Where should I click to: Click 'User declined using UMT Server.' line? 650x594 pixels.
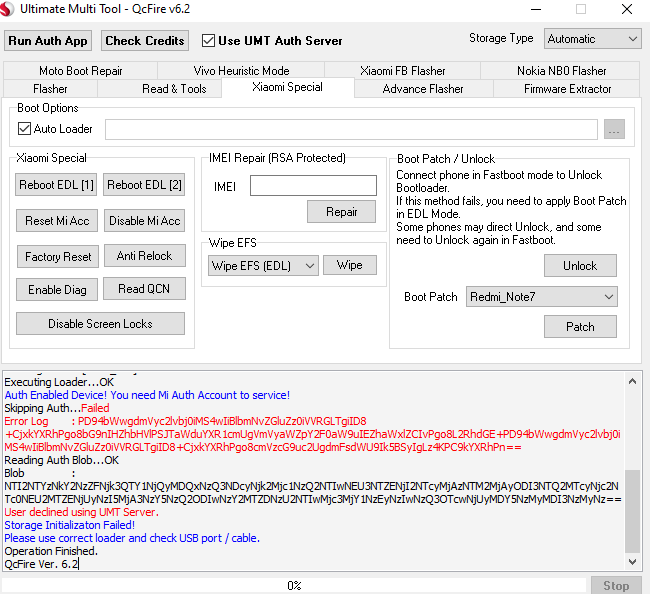coord(82,512)
